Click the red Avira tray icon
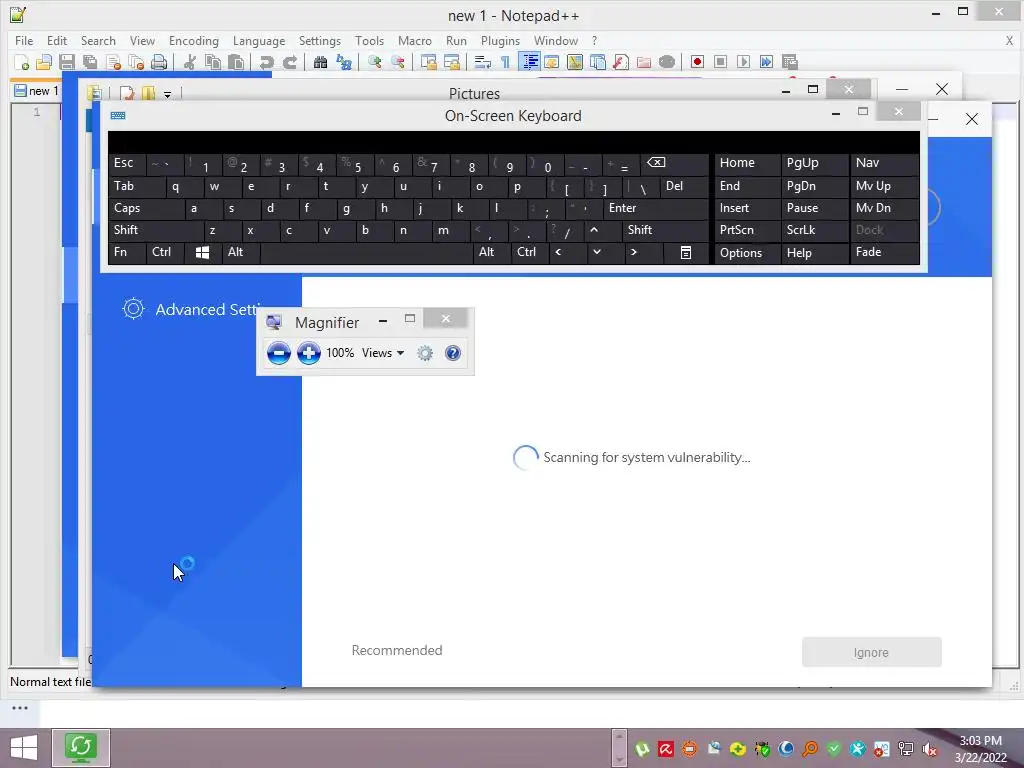The image size is (1024, 768). point(665,749)
